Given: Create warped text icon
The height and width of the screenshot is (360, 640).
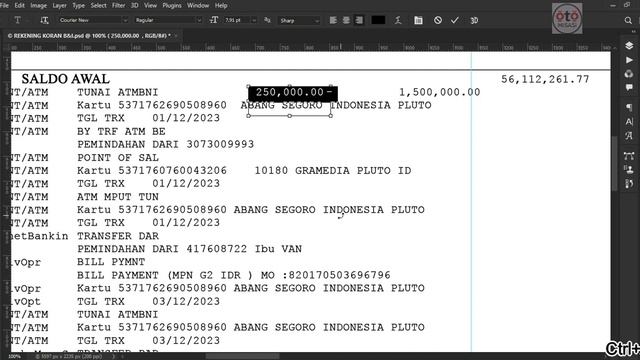Looking at the screenshot, I should click(398, 20).
